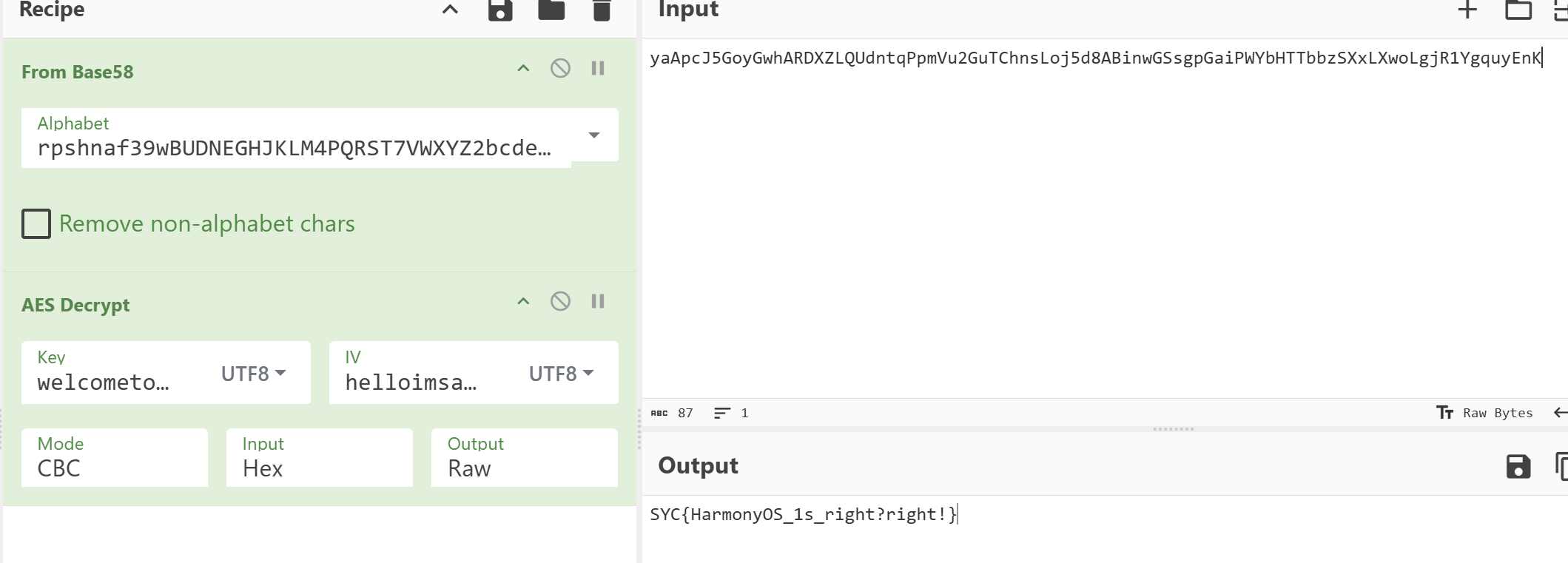Disable the From Base58 operation
The width and height of the screenshot is (1568, 563).
(x=560, y=69)
